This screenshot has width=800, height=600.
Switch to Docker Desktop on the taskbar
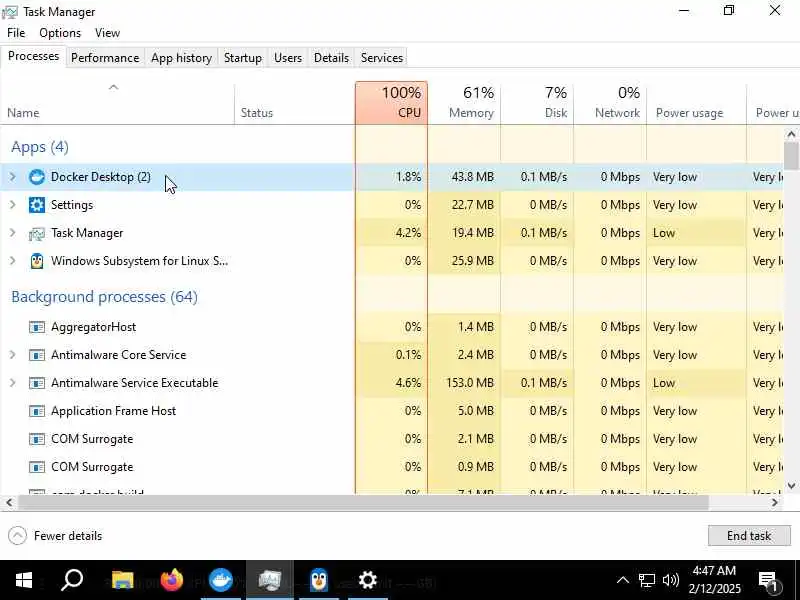[221, 580]
